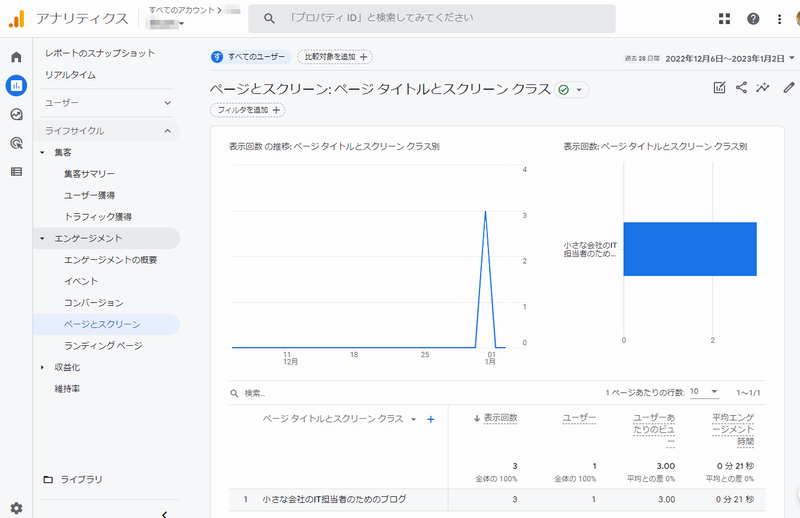
Task: Open レポートのスナップショット
Action: [x=100, y=53]
